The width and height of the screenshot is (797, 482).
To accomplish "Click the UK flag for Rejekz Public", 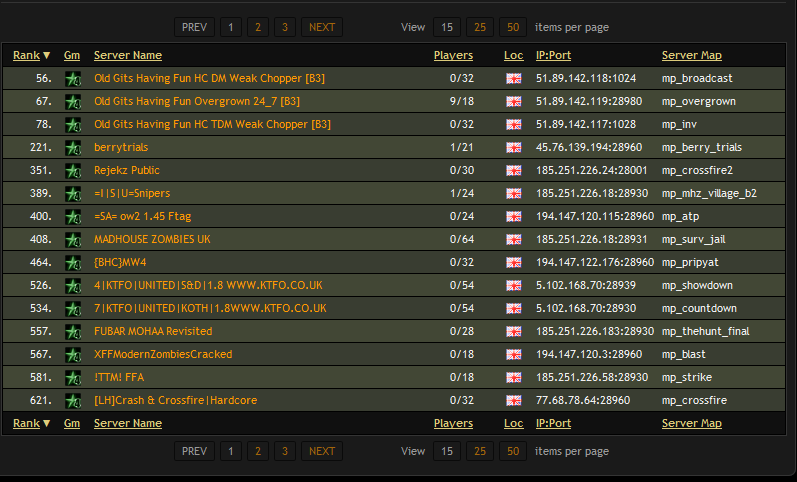I will click(513, 170).
